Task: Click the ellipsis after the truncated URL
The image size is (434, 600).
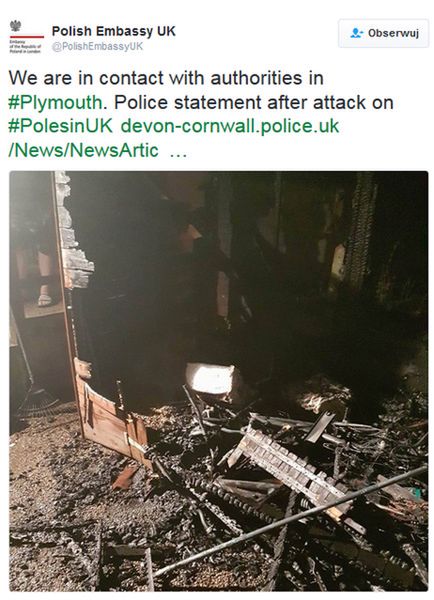Action: click(x=178, y=154)
